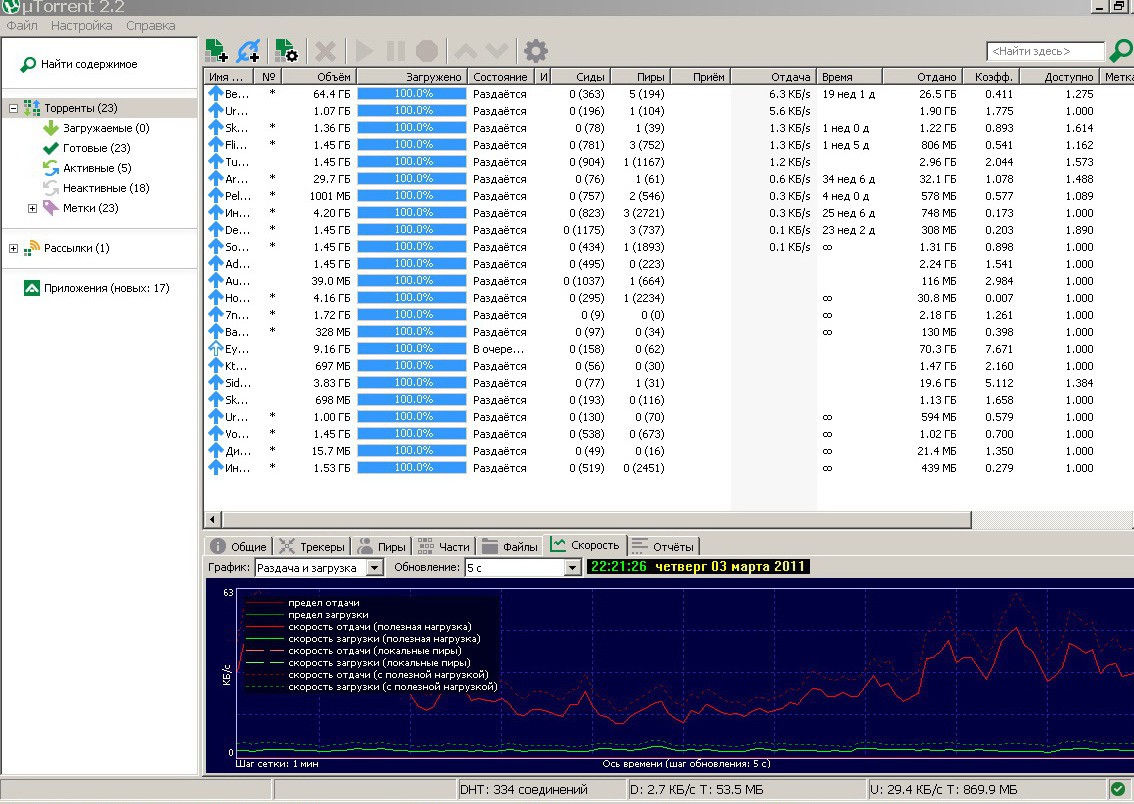Click progress bar of 9.16 ГБ torrent
This screenshot has width=1134, height=804.
click(x=412, y=348)
